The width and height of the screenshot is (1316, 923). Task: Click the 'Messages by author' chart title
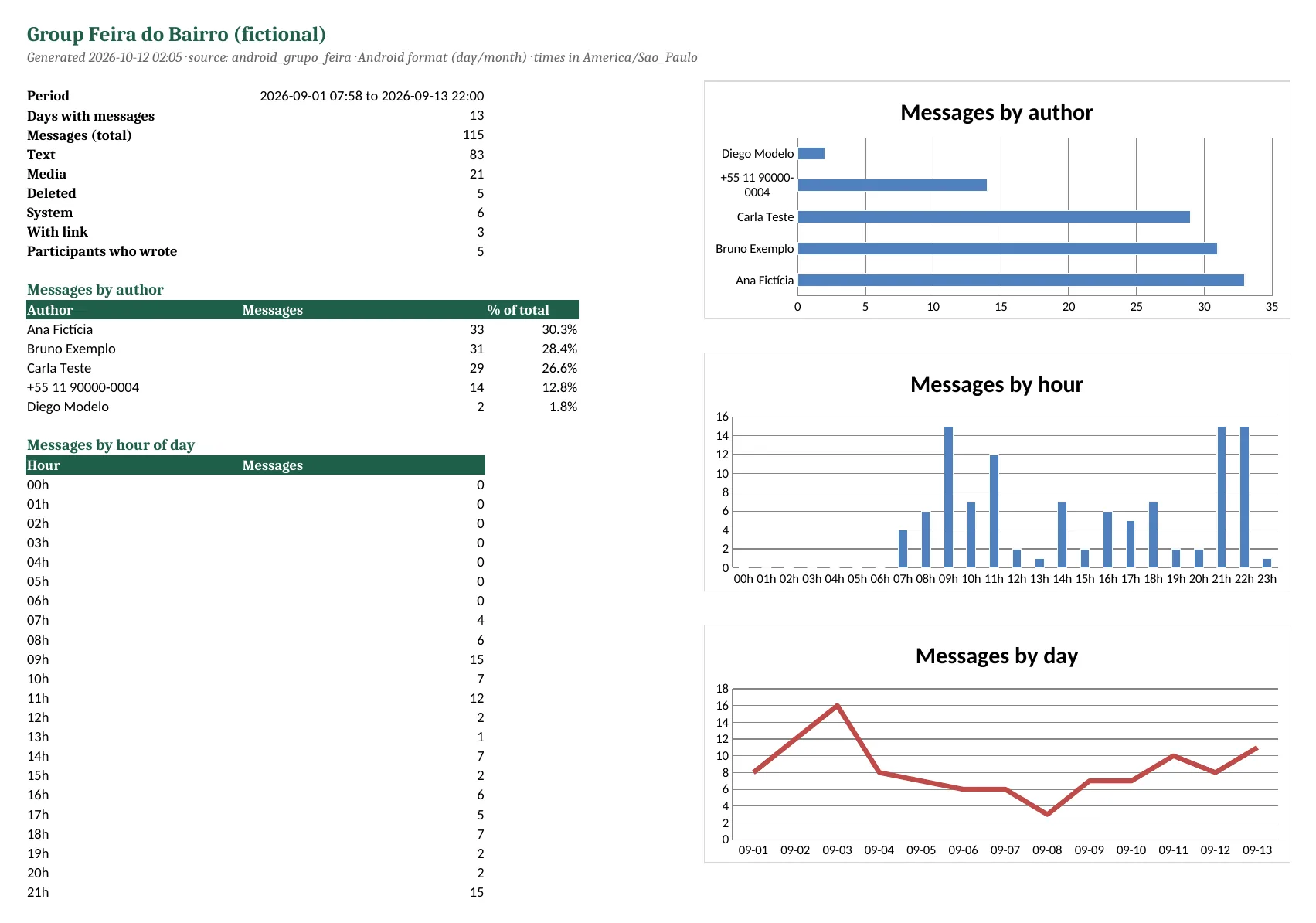(997, 113)
